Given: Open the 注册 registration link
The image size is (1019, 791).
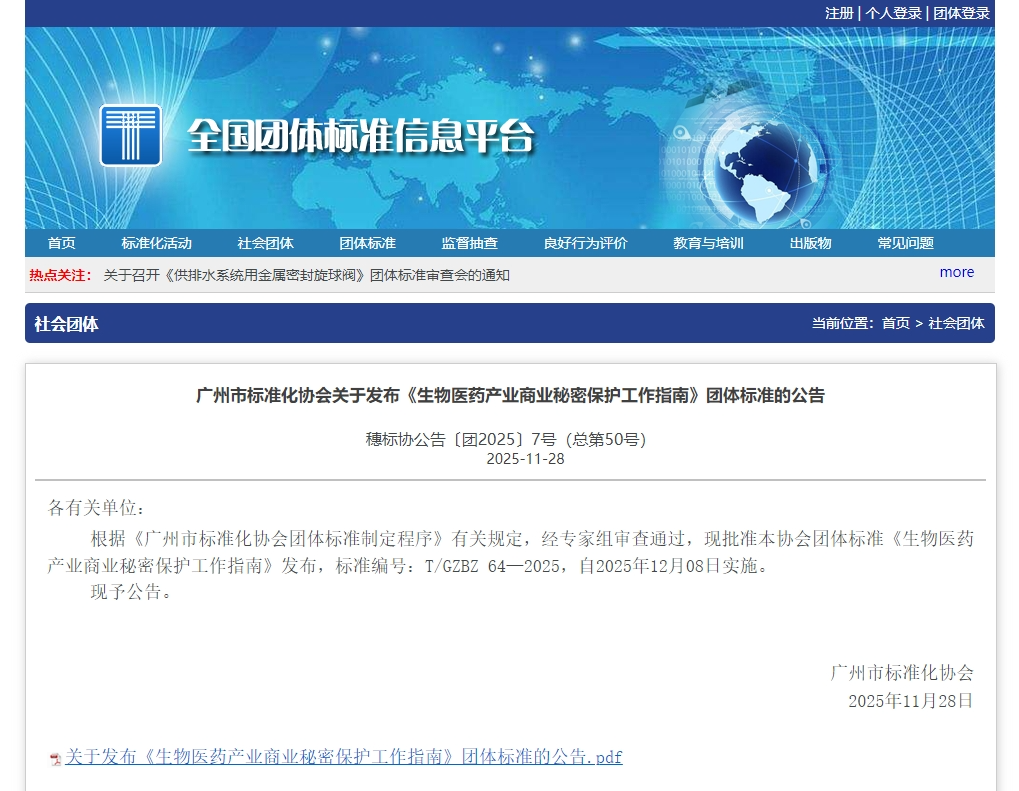Looking at the screenshot, I should pyautogui.click(x=839, y=13).
